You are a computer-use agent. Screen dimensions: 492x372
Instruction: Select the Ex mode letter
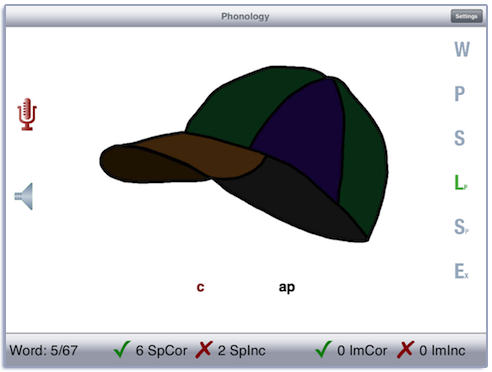coord(462,271)
